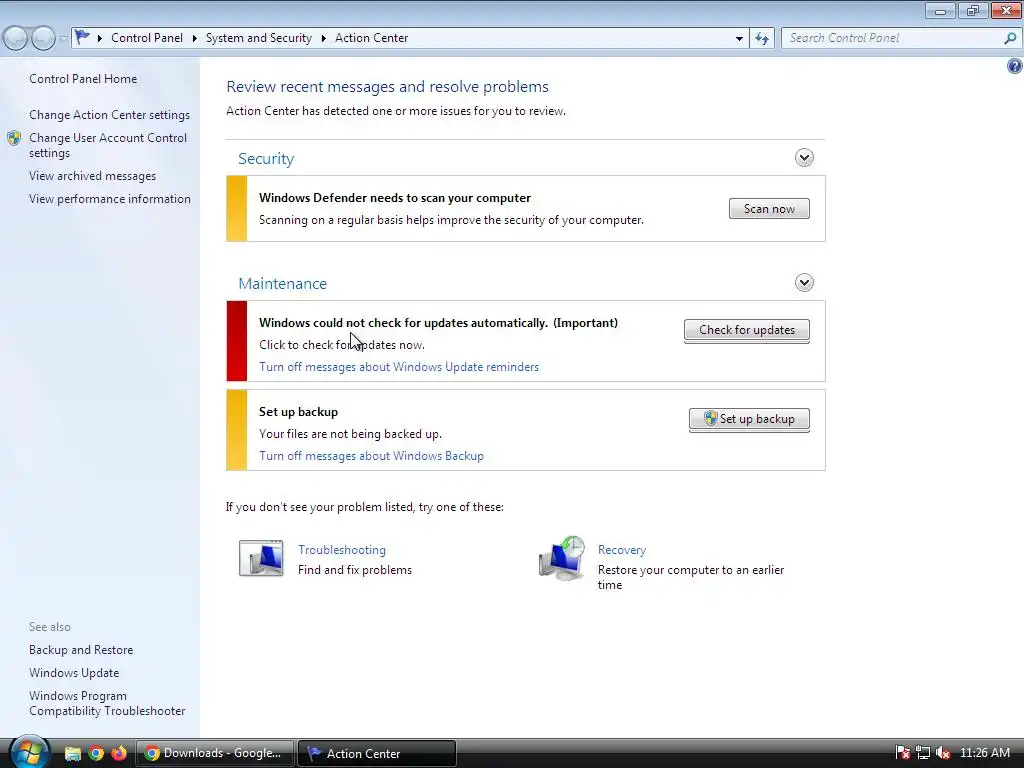This screenshot has height=768, width=1024.
Task: Open Windows Update under See also
Action: point(74,673)
